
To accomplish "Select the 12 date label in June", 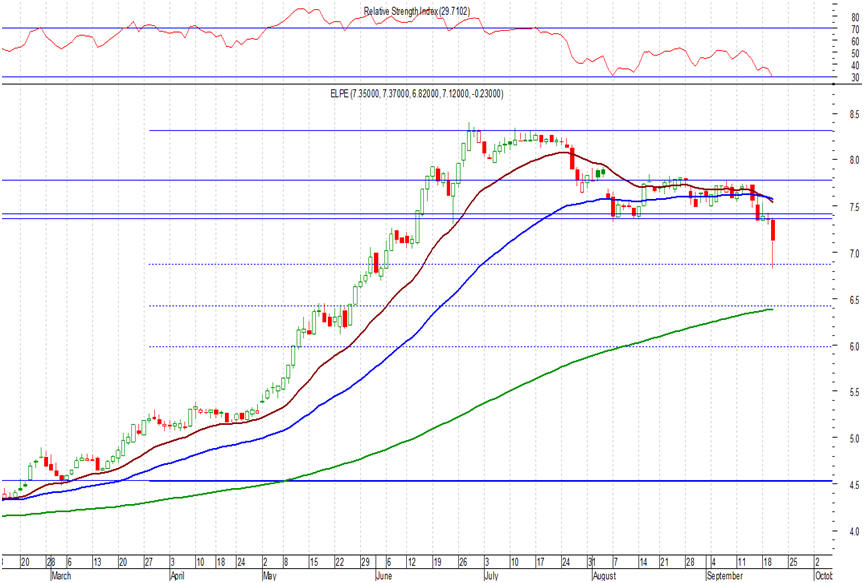I will pos(412,563).
